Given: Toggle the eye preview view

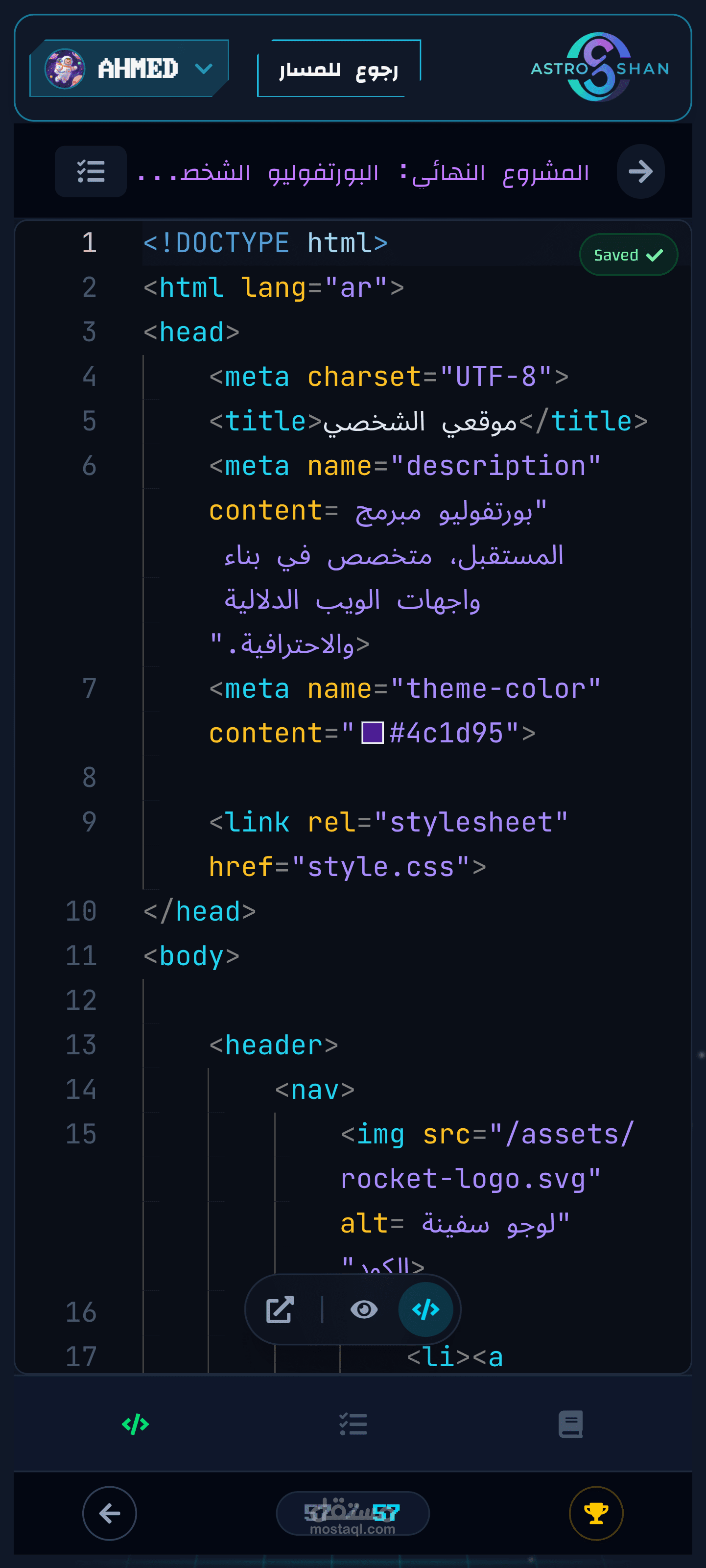Looking at the screenshot, I should [x=364, y=1309].
